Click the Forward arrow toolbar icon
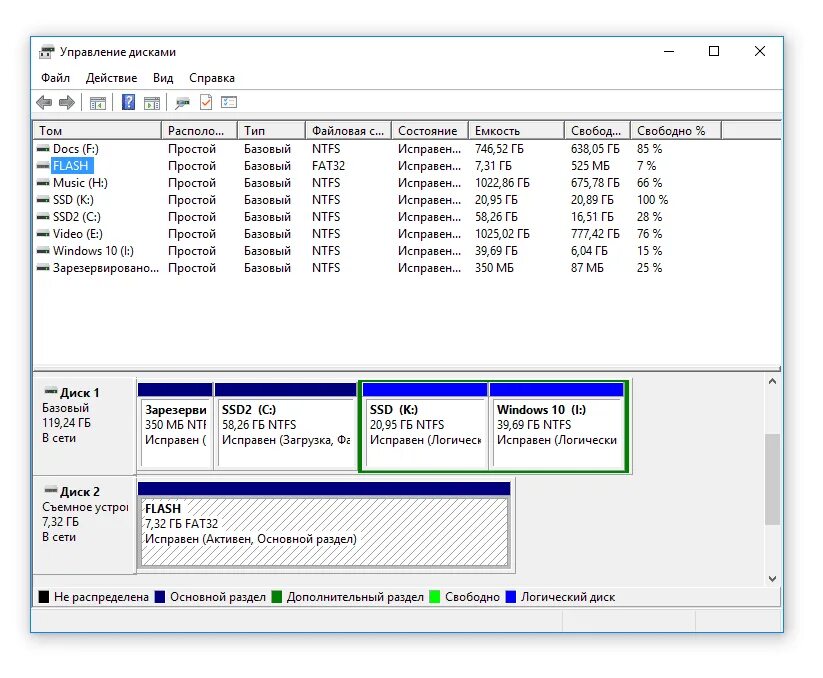Viewport: 823px width, 678px height. tap(67, 102)
